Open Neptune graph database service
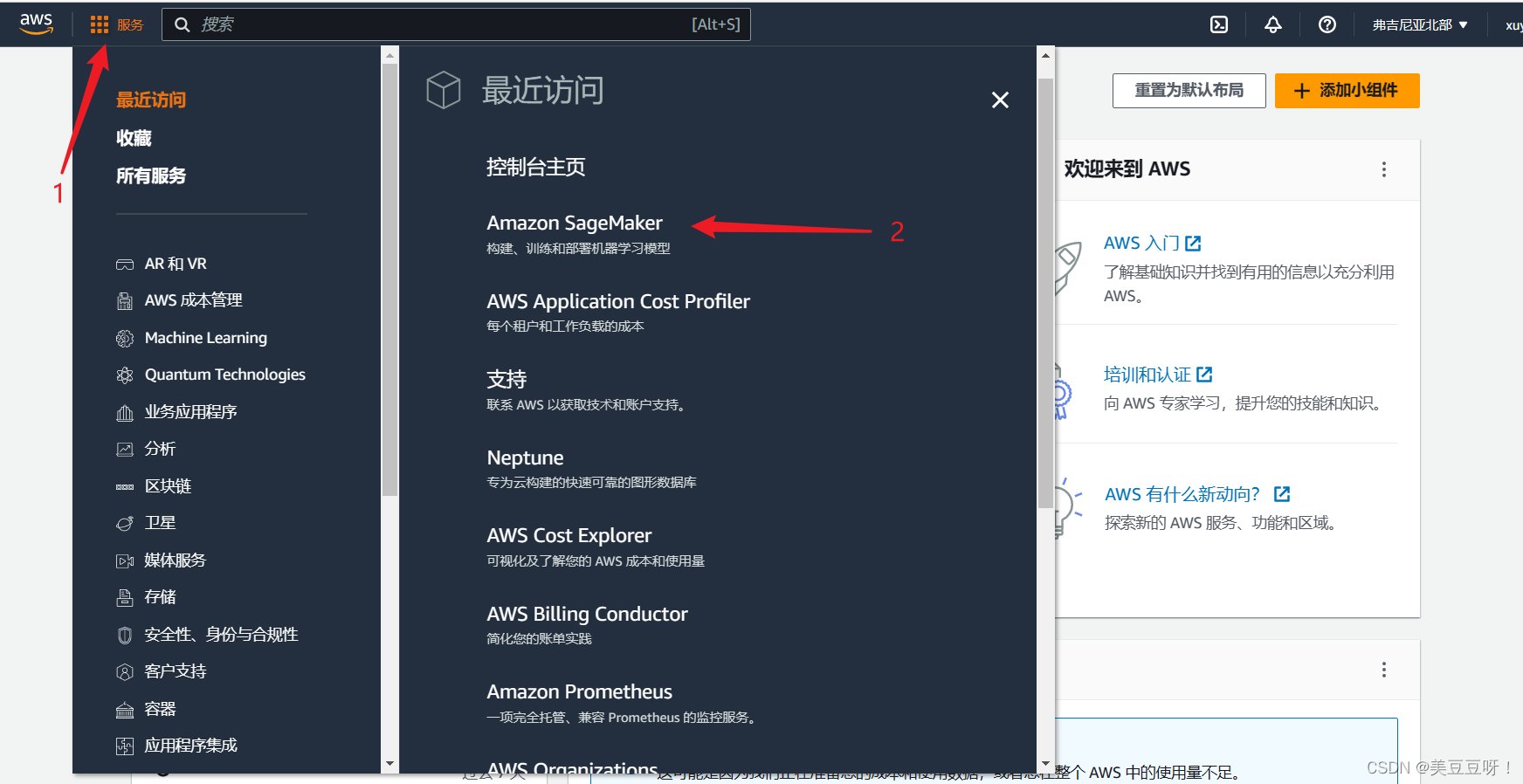This screenshot has width=1523, height=784. click(x=525, y=457)
